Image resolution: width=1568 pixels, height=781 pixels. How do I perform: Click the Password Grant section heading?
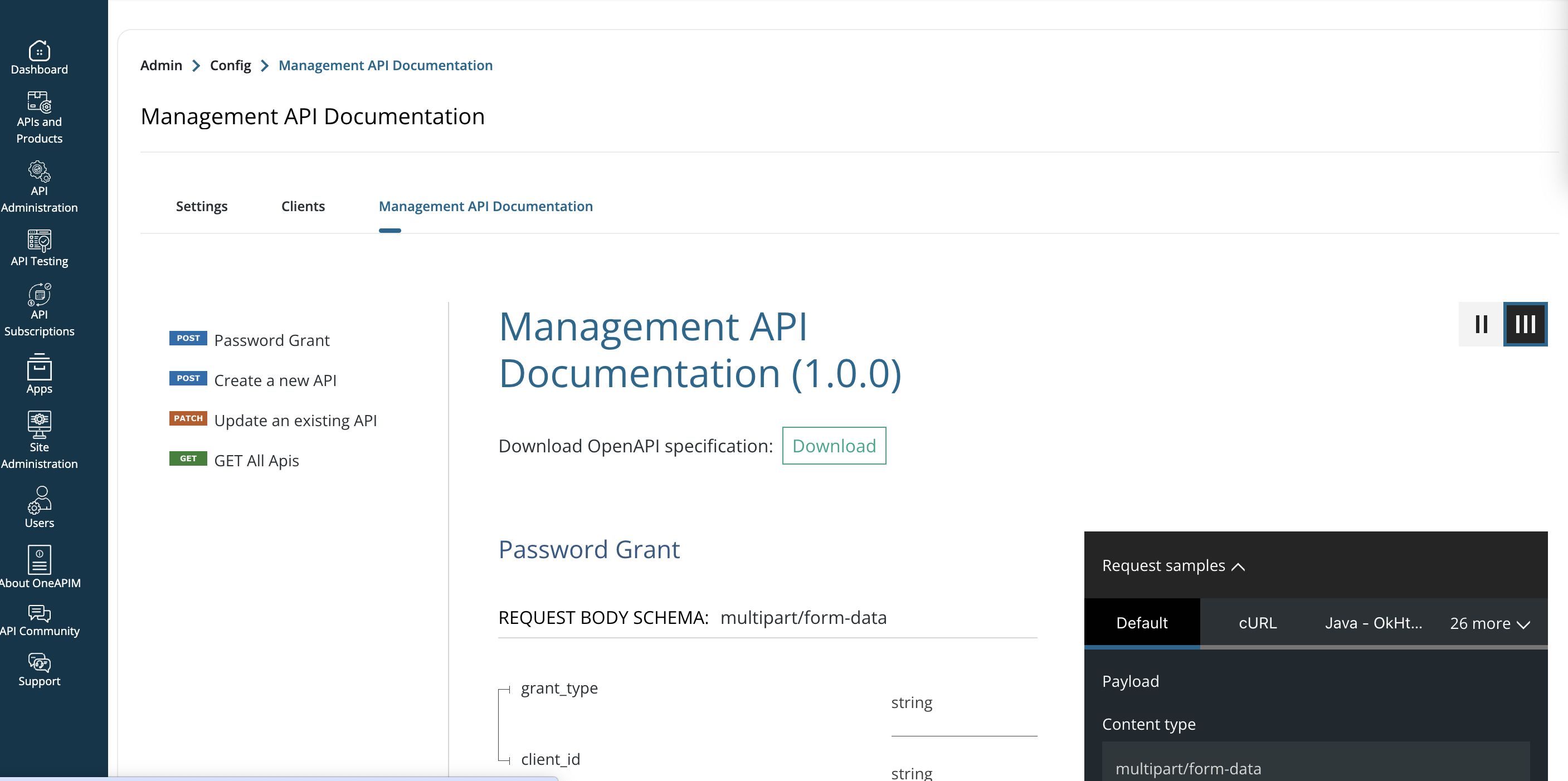click(588, 549)
